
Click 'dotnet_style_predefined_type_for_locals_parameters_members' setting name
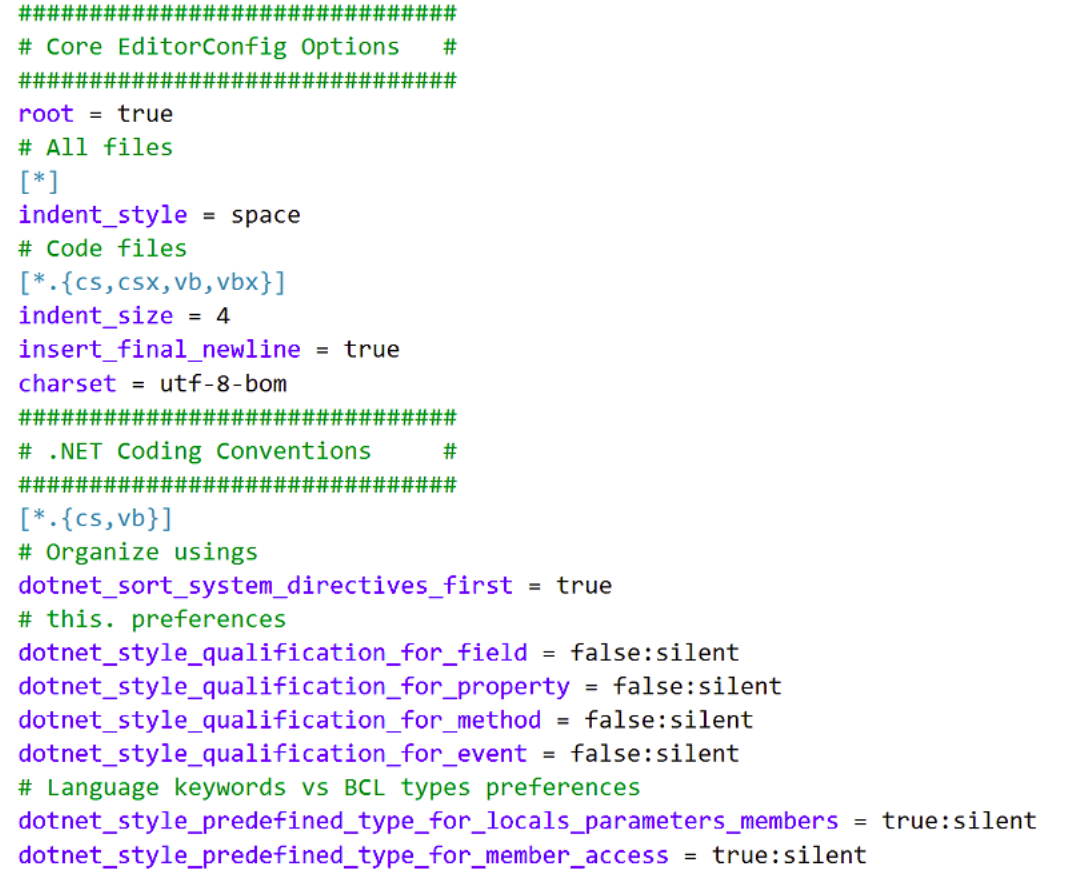coord(428,821)
